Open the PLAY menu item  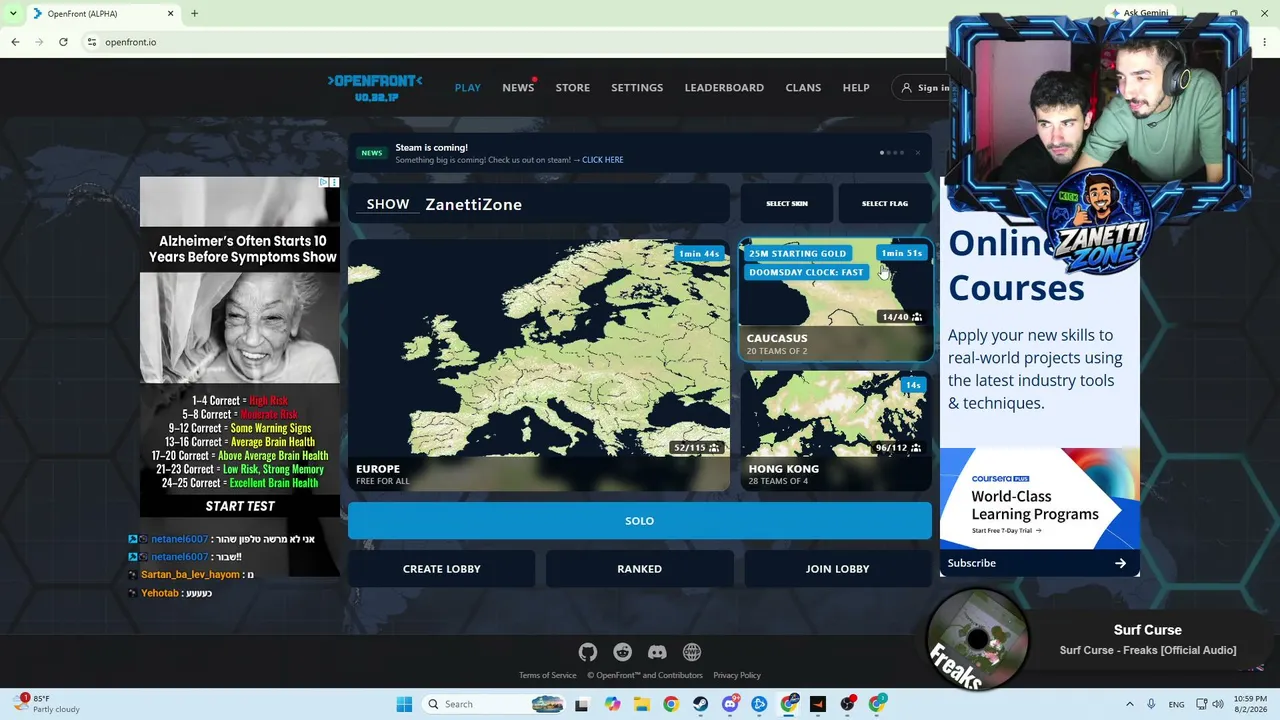click(x=467, y=88)
